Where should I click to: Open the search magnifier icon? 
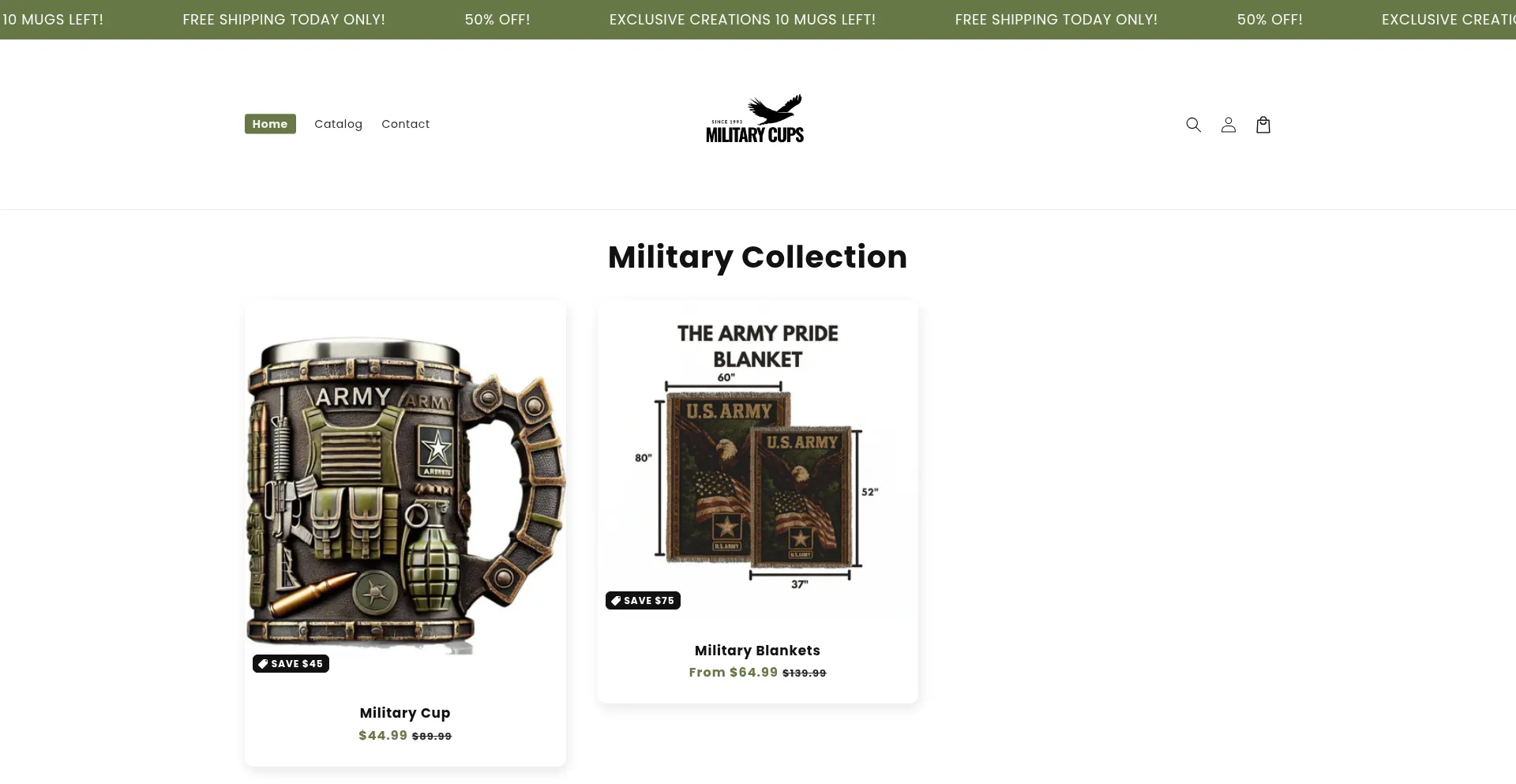point(1193,125)
